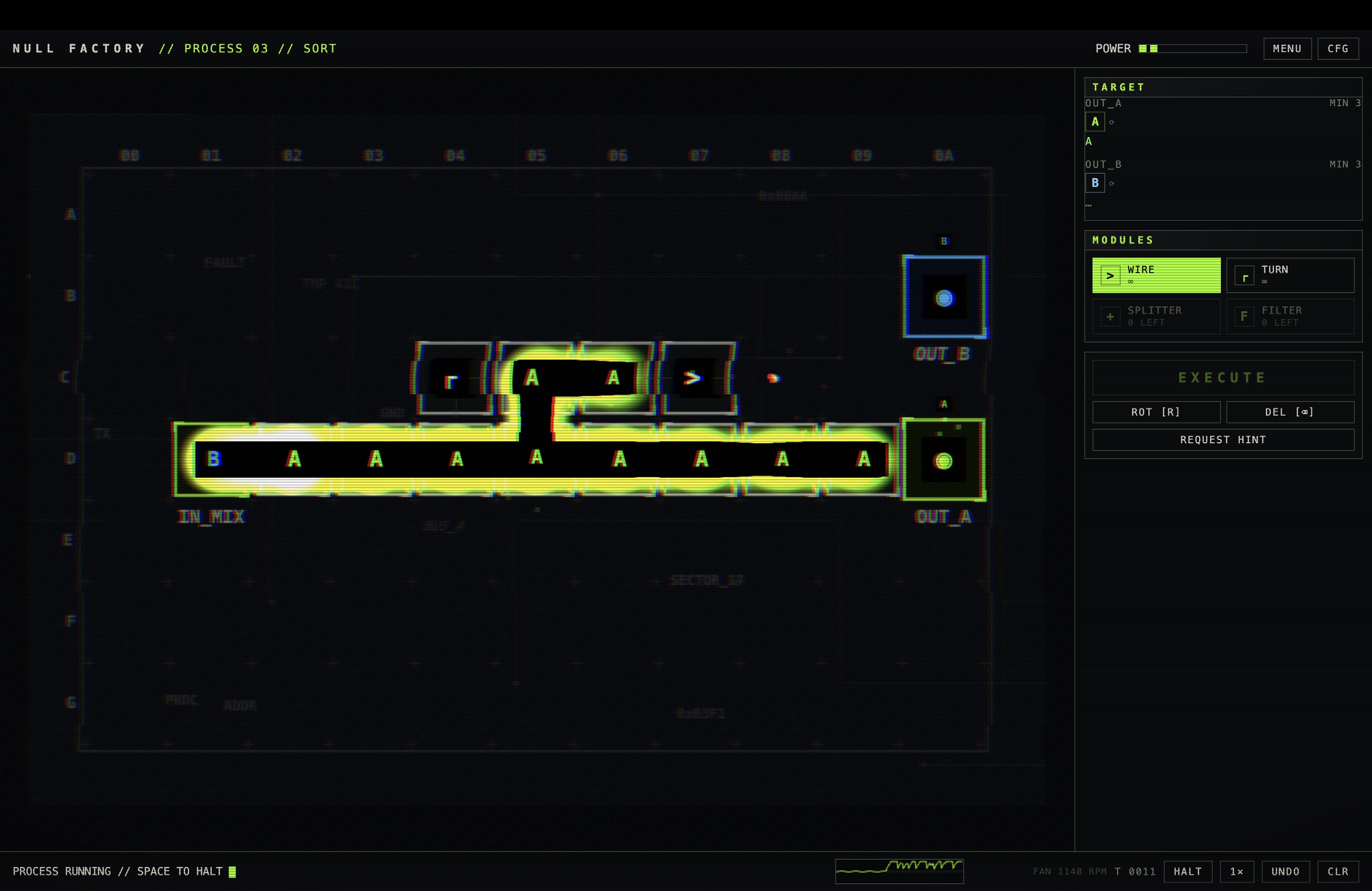Click the EXECUTE button
Image resolution: width=1372 pixels, height=891 pixels.
pos(1223,377)
